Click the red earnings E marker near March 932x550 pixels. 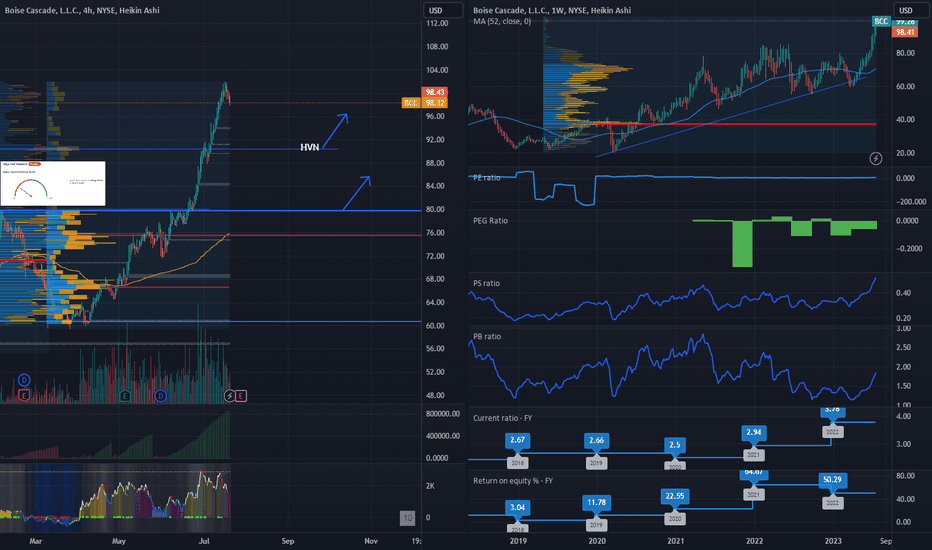[x=24, y=395]
